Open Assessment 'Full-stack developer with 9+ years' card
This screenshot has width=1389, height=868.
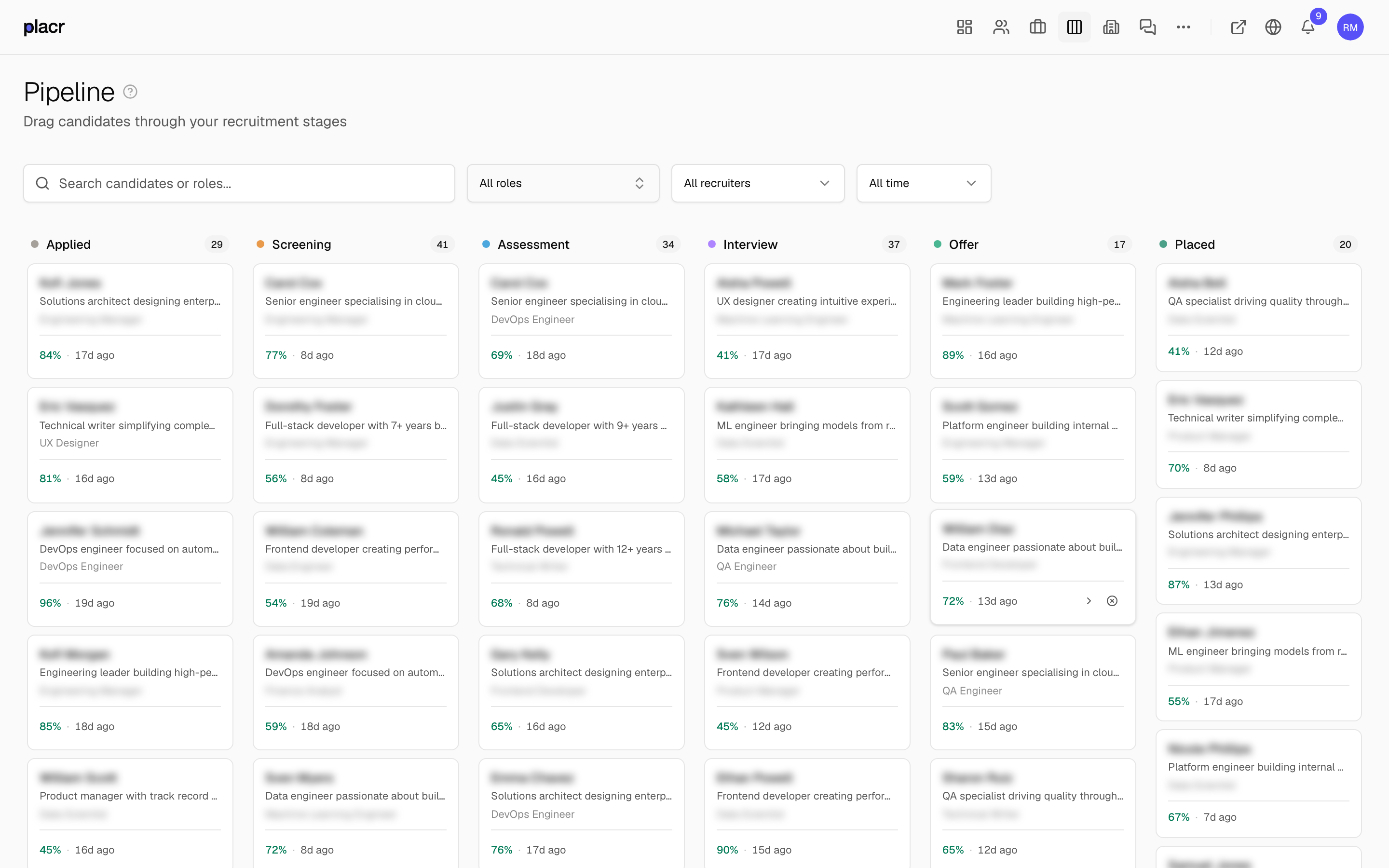[582, 445]
